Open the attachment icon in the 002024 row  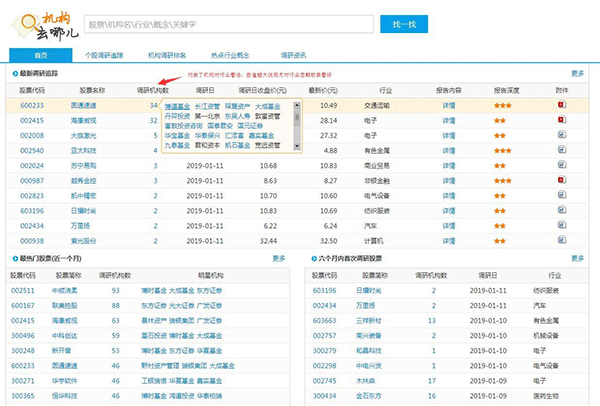click(x=561, y=165)
